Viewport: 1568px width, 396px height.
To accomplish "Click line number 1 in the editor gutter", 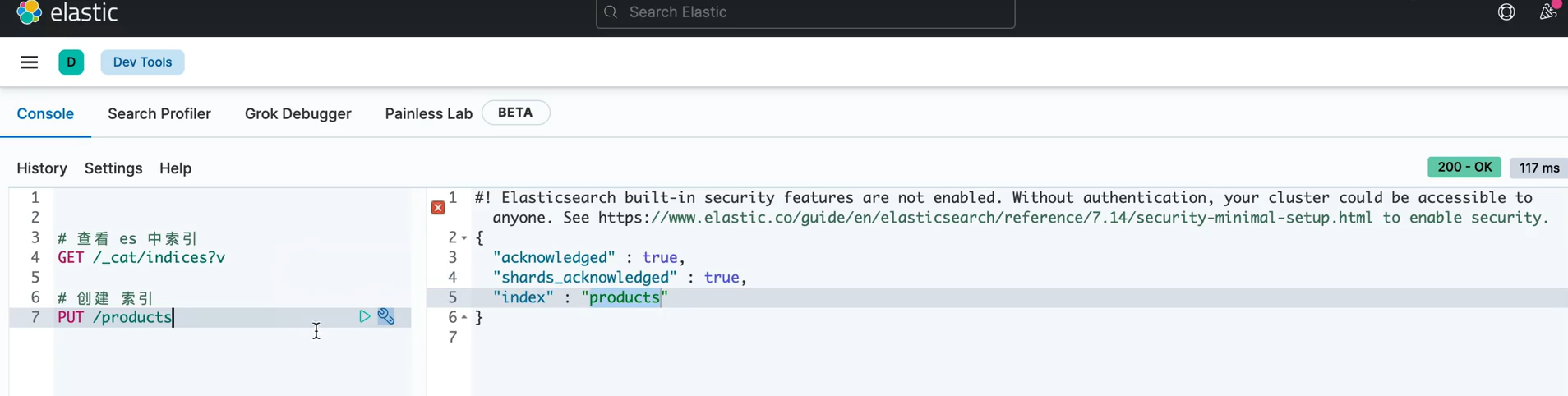I will tap(35, 198).
